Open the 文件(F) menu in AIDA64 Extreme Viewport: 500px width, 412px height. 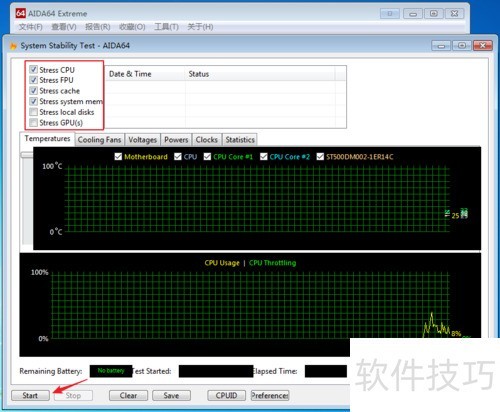30,27
